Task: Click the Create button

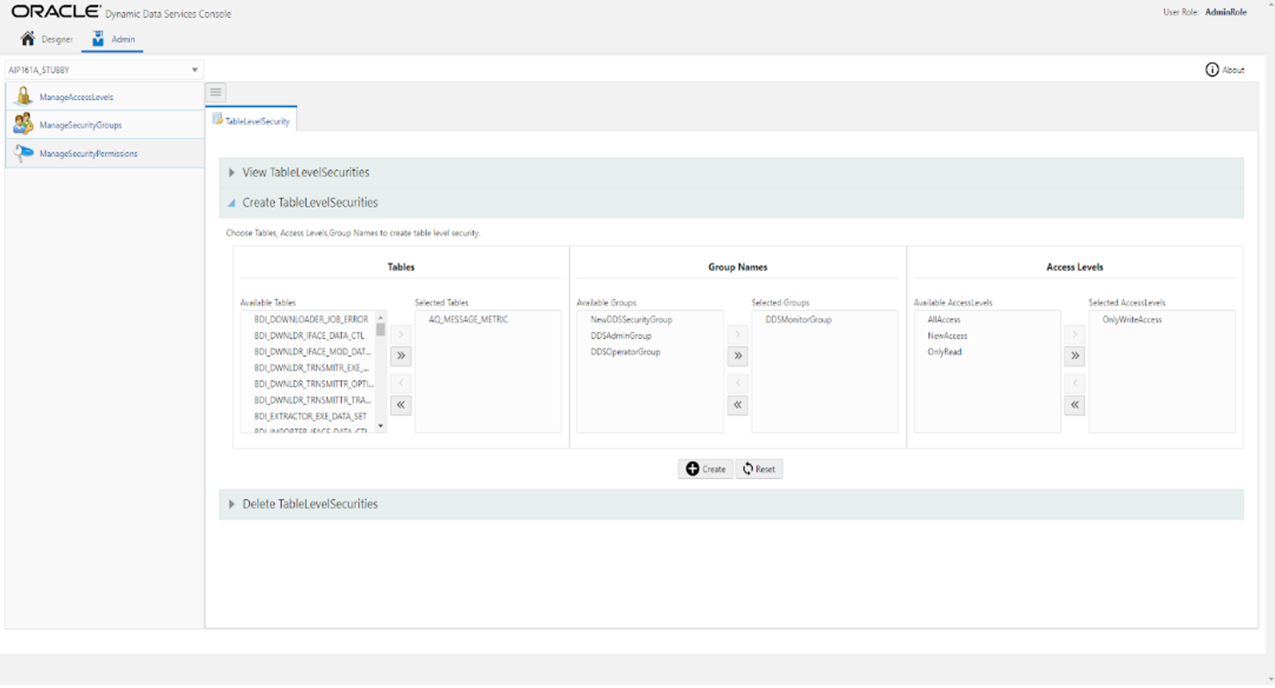Action: coord(705,468)
